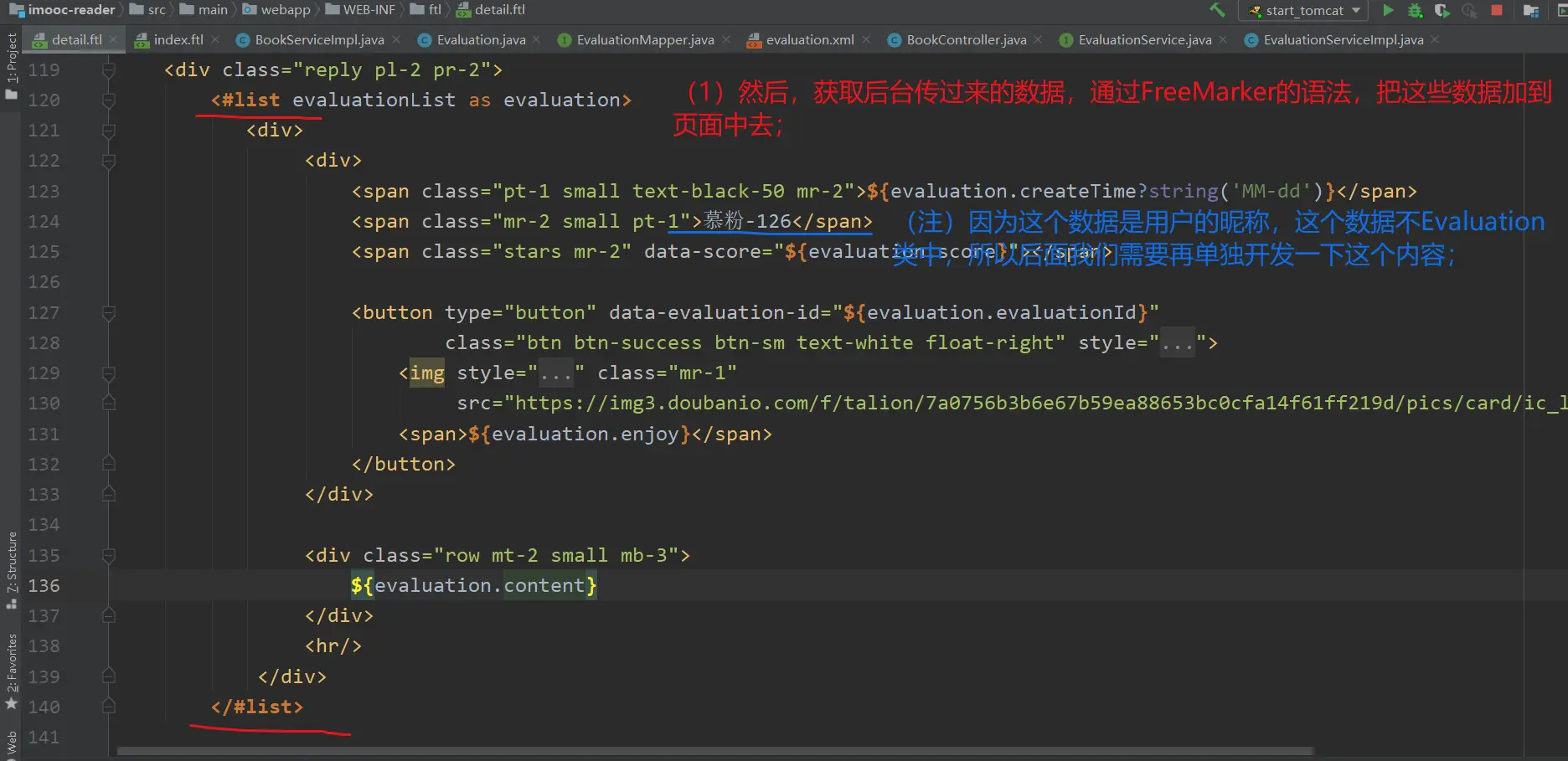
Task: Collapse the #list block at line 120
Action: tap(109, 100)
